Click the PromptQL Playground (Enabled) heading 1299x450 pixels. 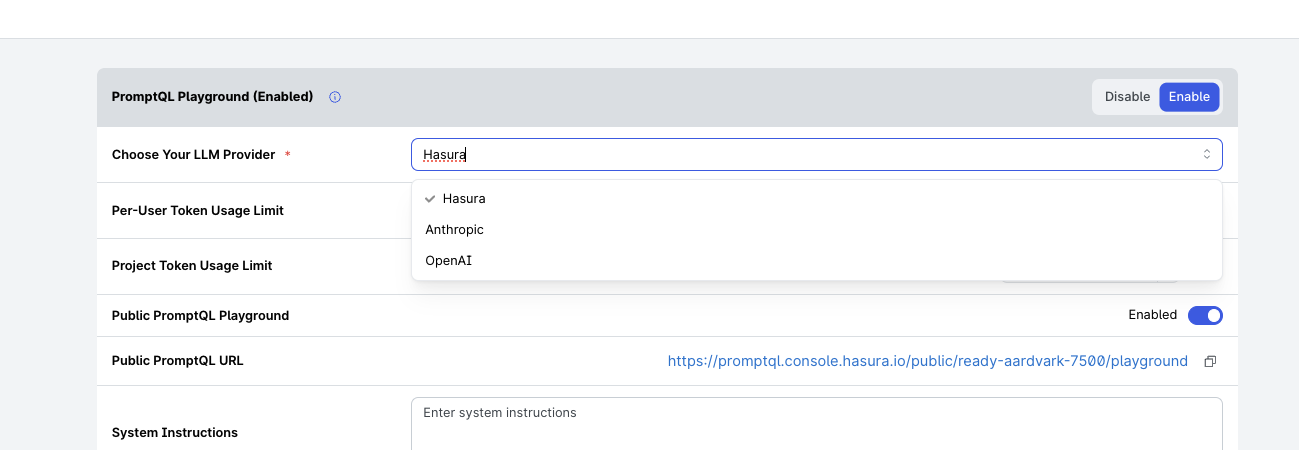coord(212,97)
